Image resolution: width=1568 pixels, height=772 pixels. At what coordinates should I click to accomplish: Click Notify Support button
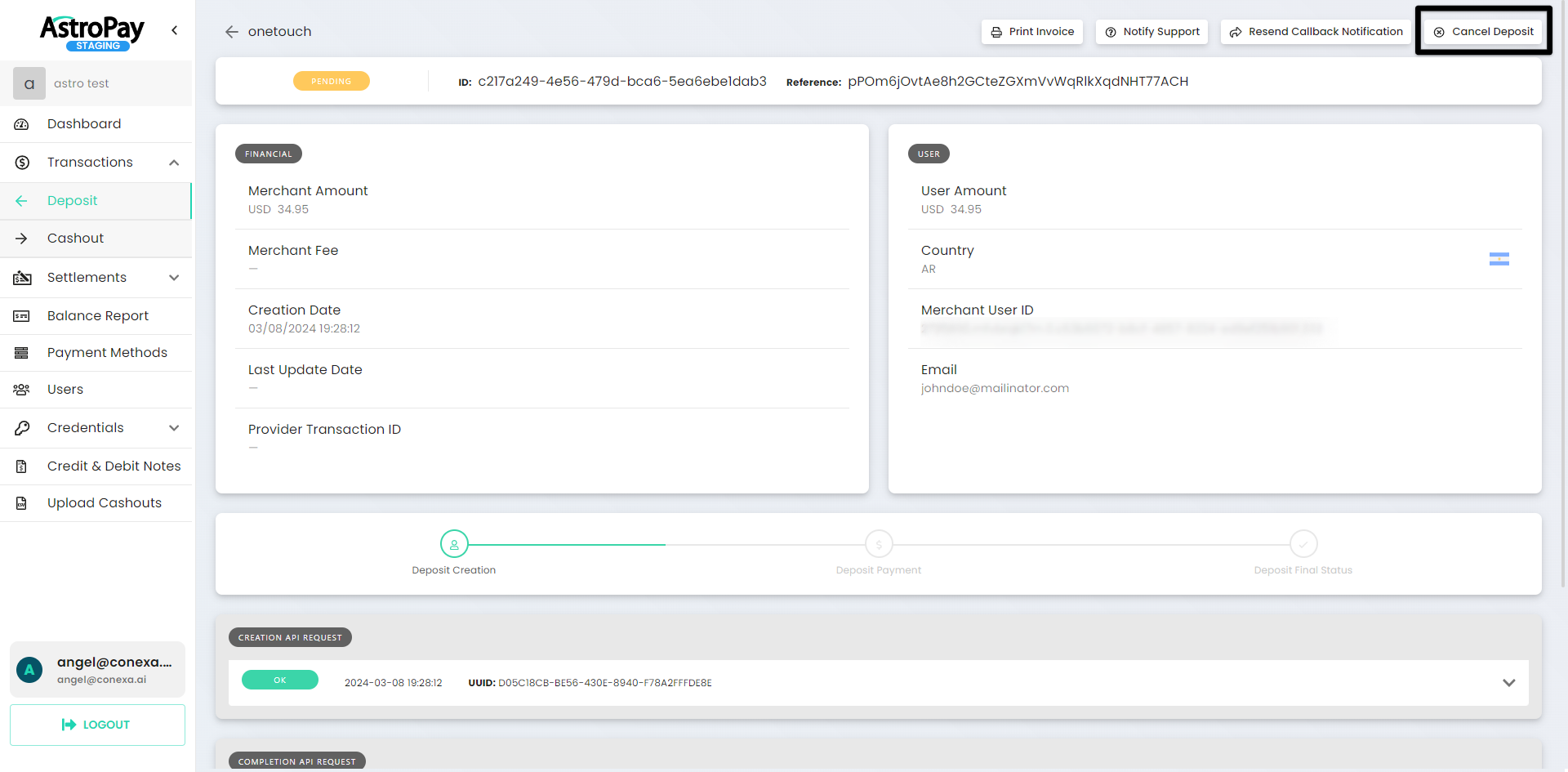point(1151,32)
